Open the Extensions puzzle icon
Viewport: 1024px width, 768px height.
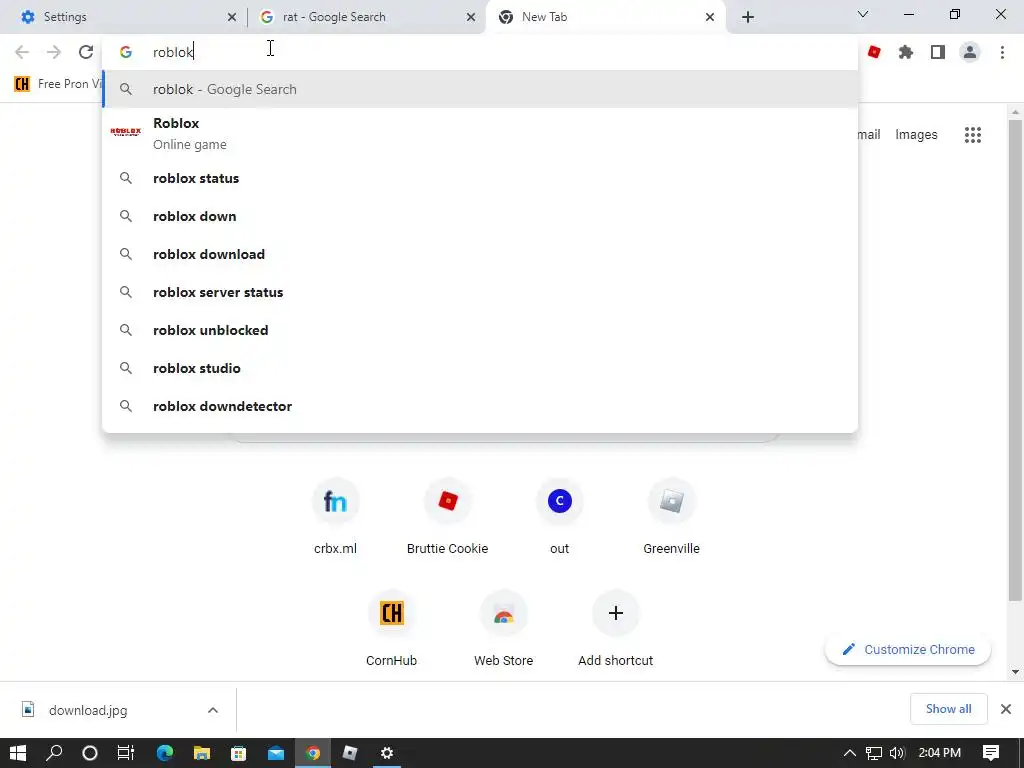(x=906, y=52)
